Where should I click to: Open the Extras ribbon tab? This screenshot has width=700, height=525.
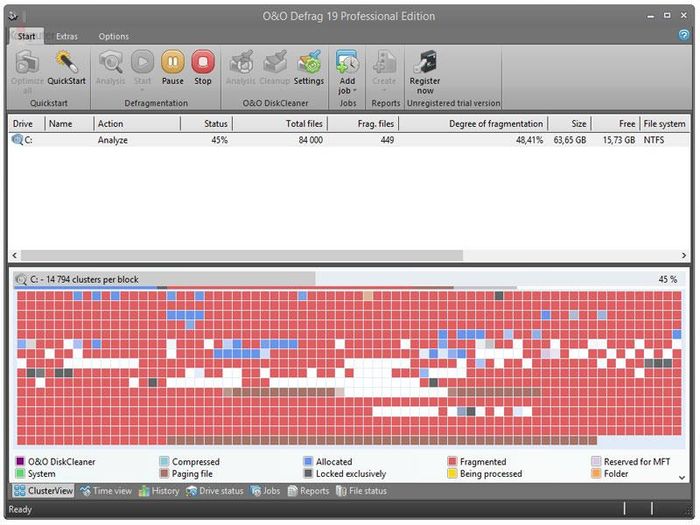67,36
